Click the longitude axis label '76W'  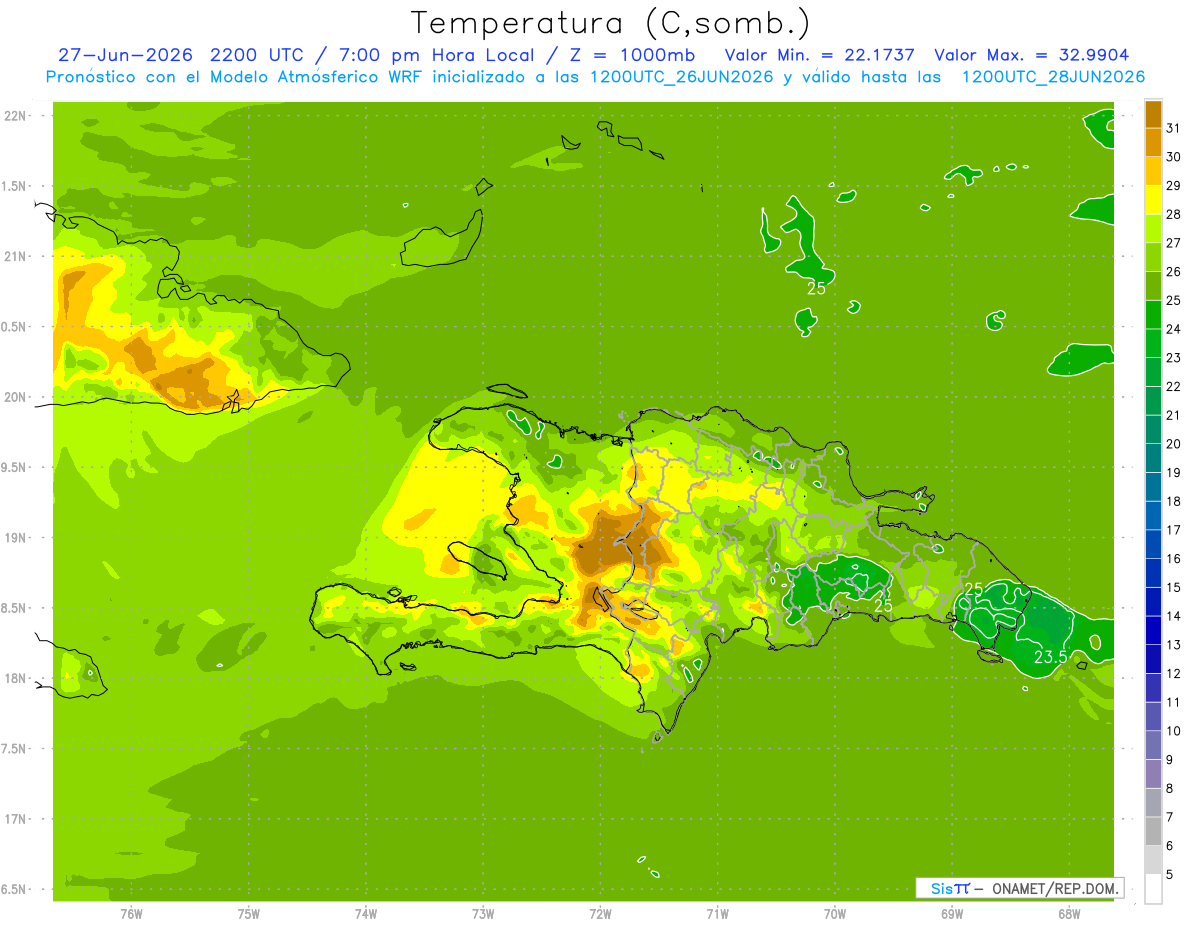click(131, 913)
